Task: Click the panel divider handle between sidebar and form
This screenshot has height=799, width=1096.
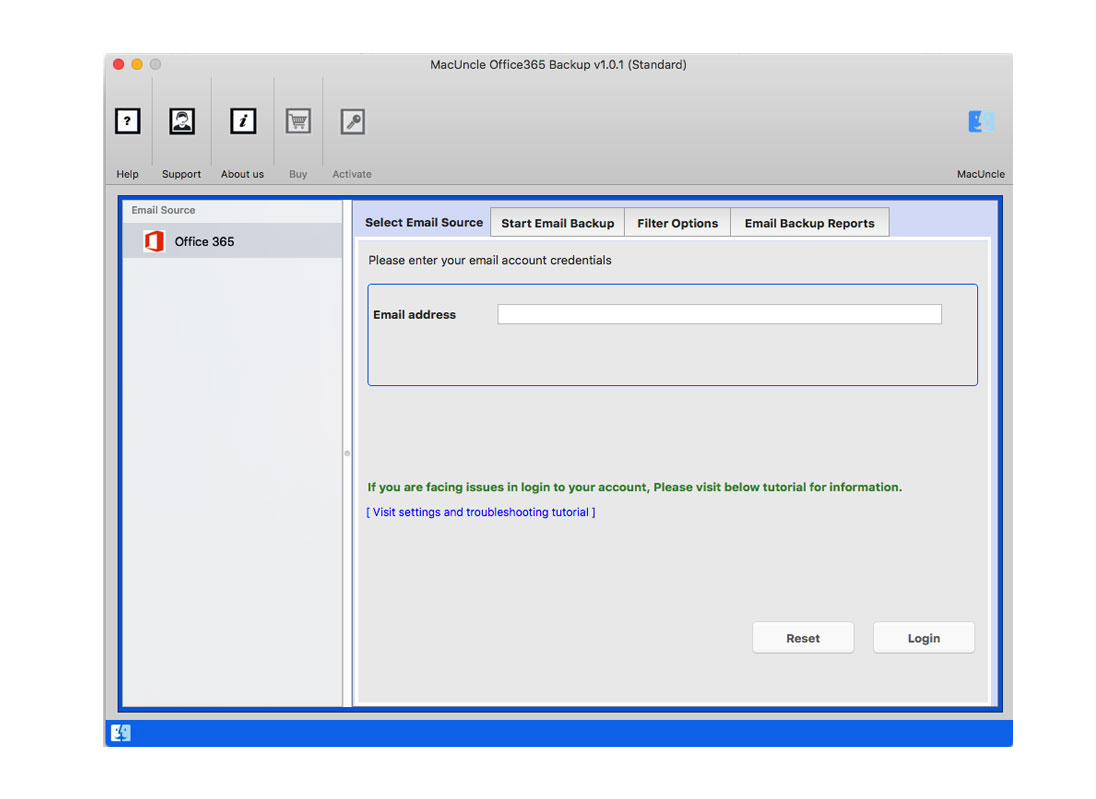Action: pos(345,452)
